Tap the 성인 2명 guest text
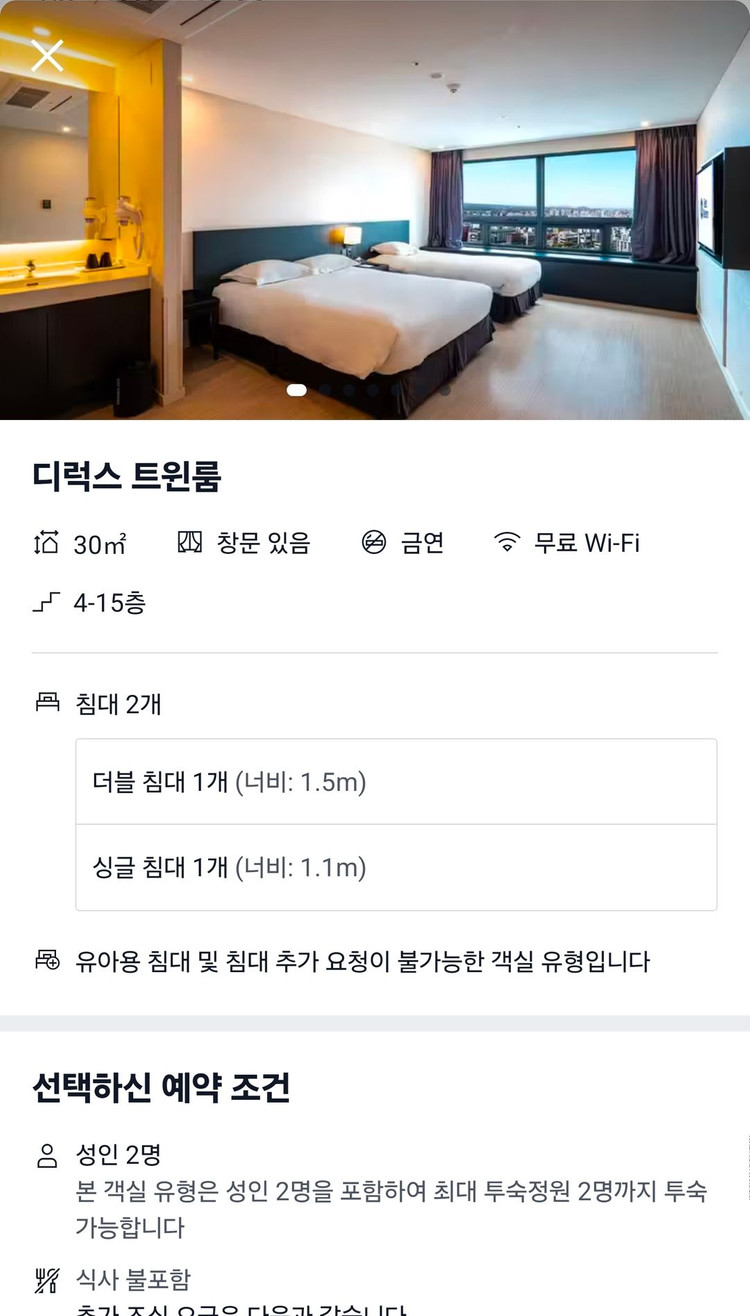Viewport: 750px width, 1316px height. click(x=118, y=1156)
